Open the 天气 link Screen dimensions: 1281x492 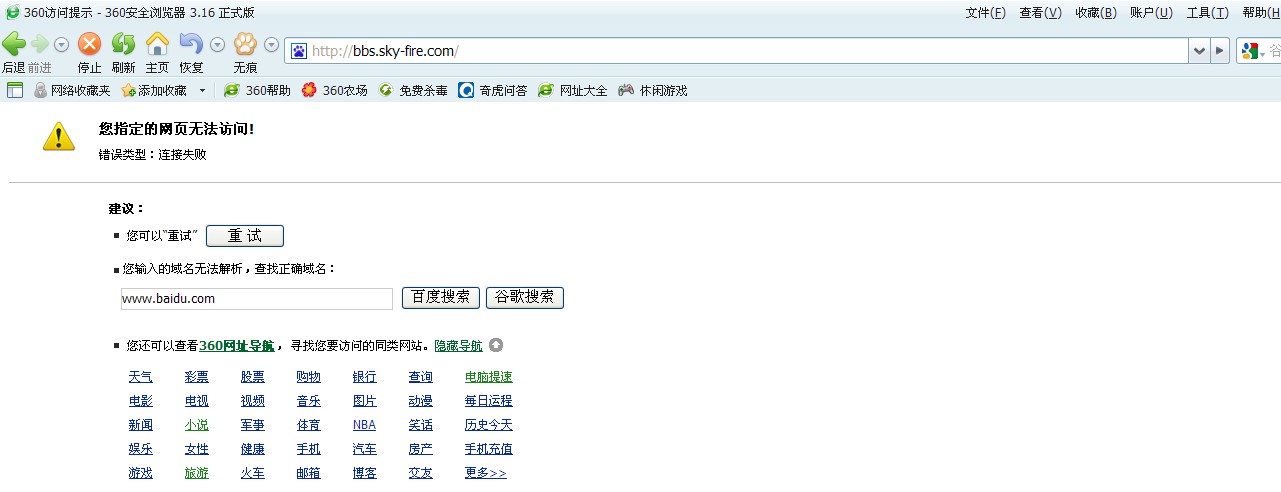pyautogui.click(x=141, y=377)
